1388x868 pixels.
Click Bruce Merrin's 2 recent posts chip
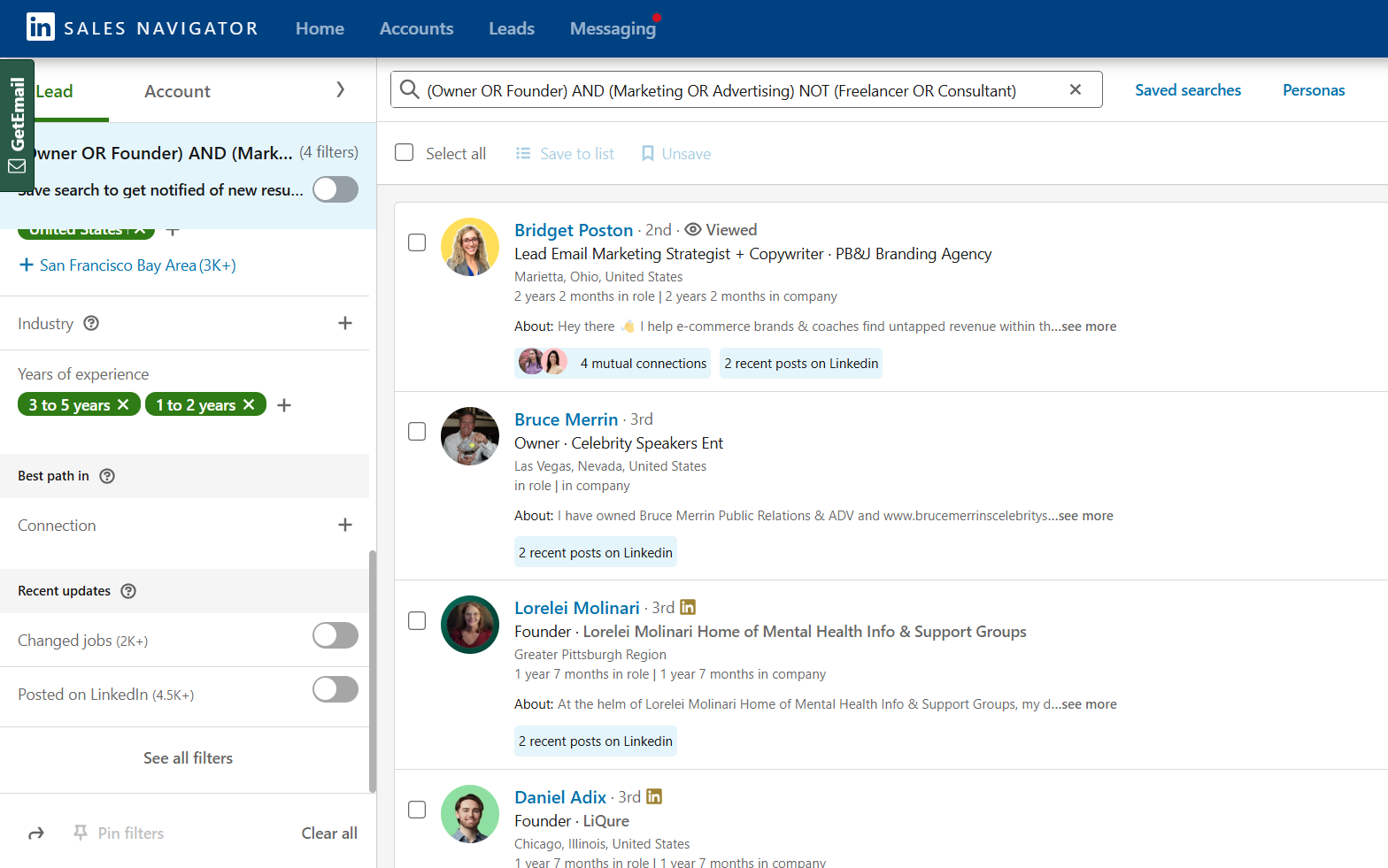596,552
